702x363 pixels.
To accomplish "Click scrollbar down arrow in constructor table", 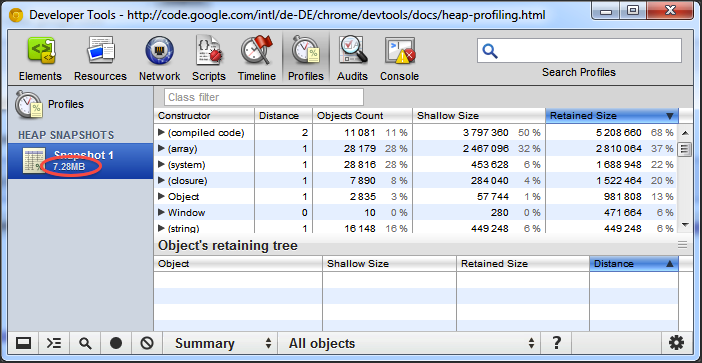I will [x=685, y=225].
